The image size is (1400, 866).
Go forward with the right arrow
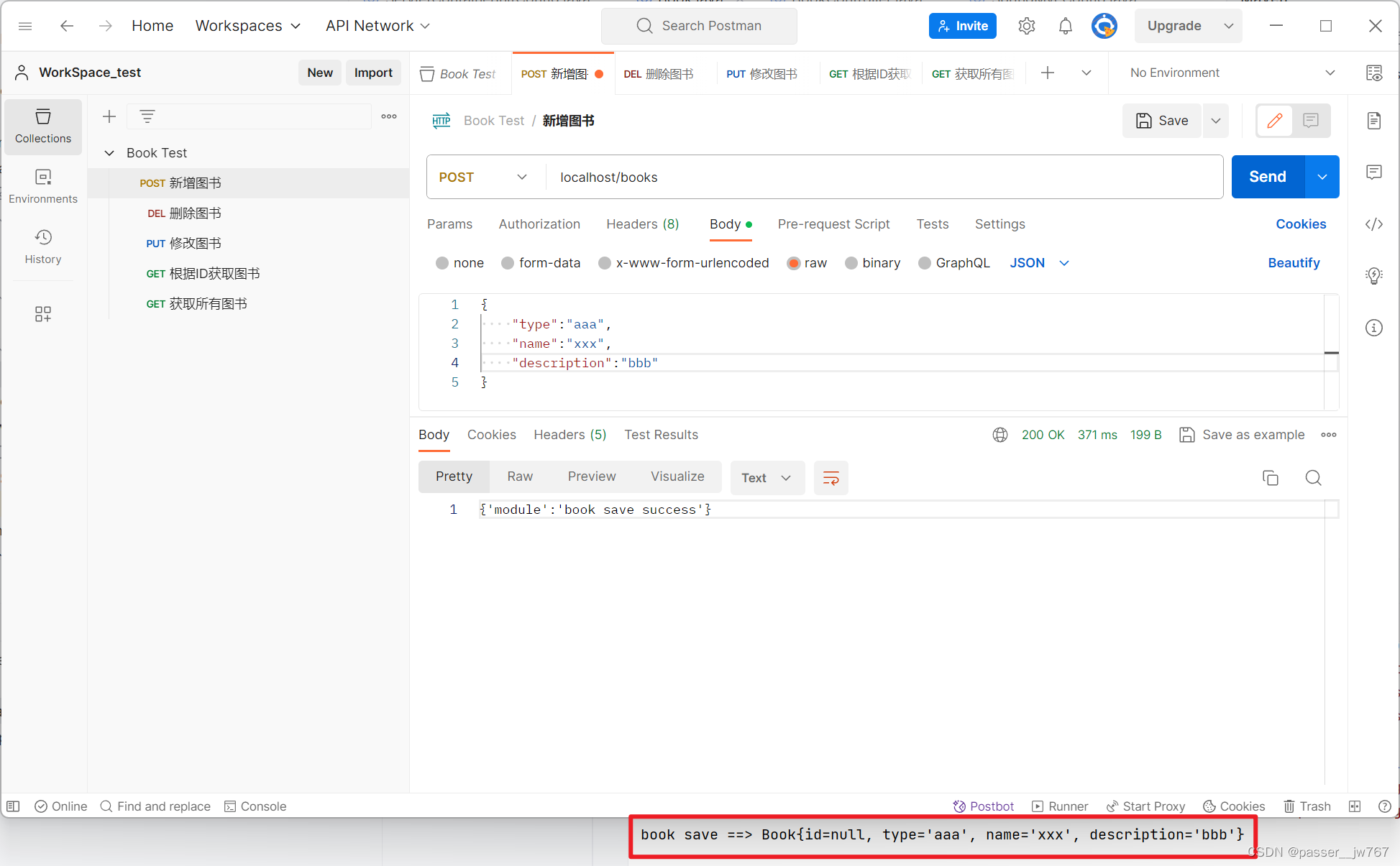coord(106,26)
